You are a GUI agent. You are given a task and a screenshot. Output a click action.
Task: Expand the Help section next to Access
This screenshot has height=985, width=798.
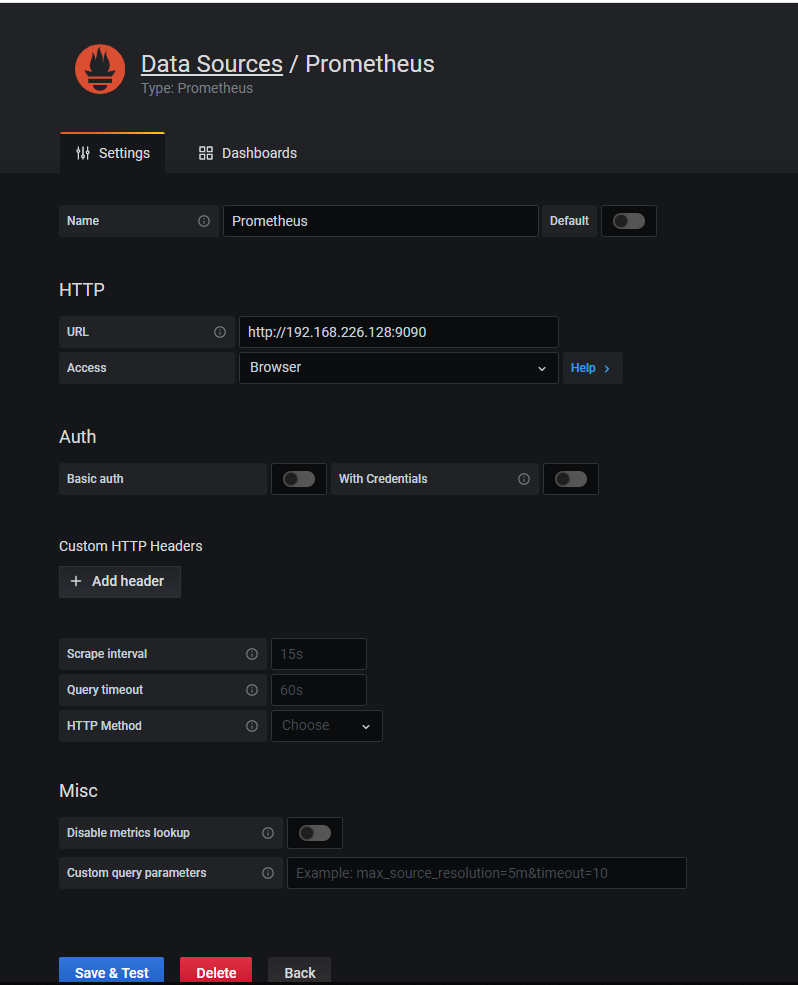[591, 368]
